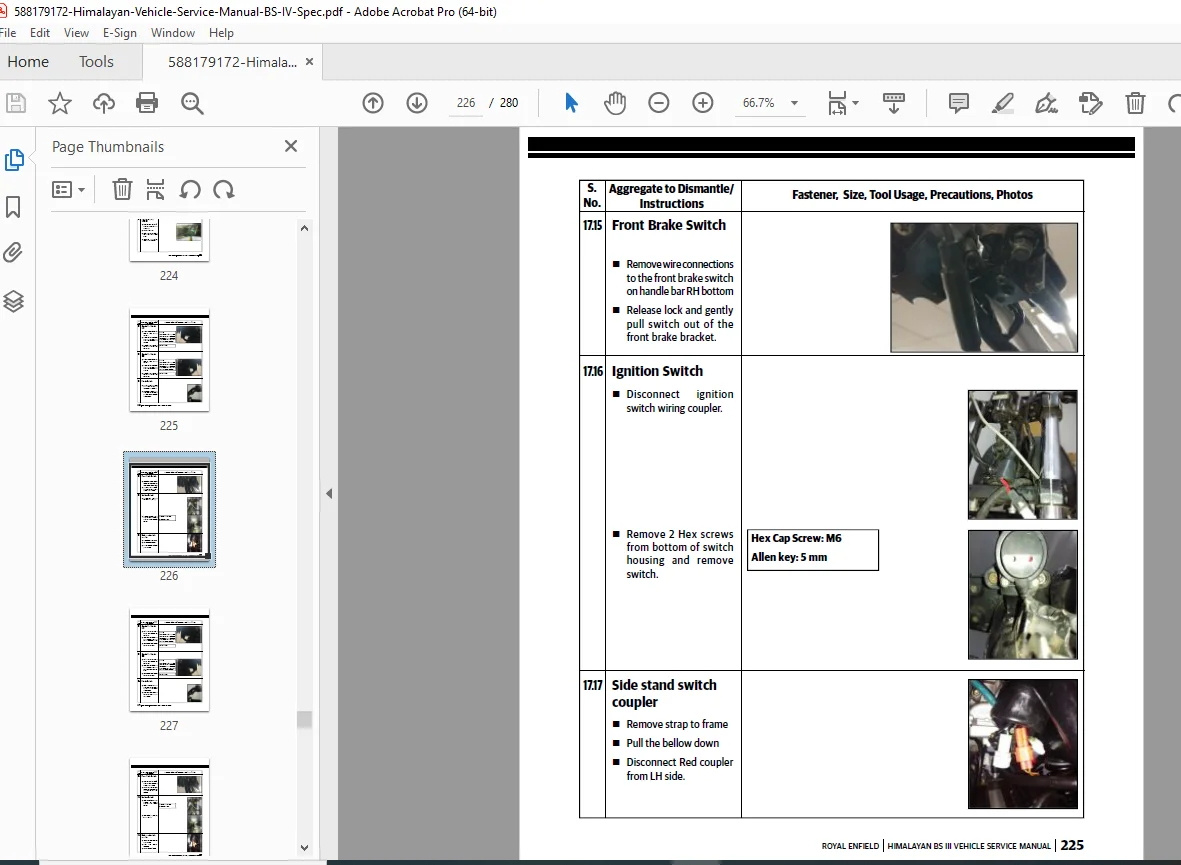Click thumbnails scrollbar up arrow
The image size is (1181, 865).
[x=304, y=228]
